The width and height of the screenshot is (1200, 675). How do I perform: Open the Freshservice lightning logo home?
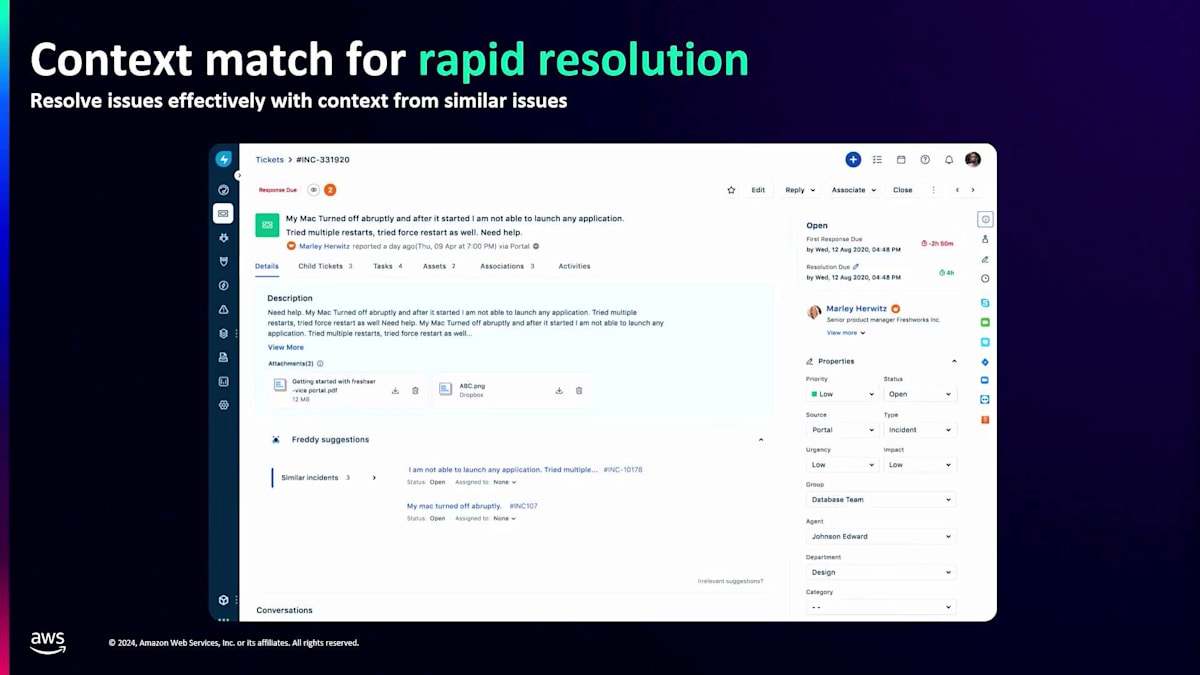tap(224, 159)
